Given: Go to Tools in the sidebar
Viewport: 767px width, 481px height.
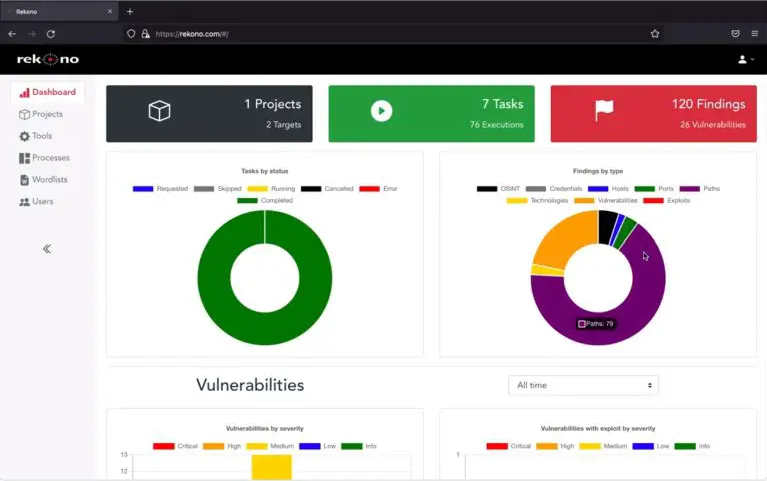Looking at the screenshot, I should [x=36, y=136].
